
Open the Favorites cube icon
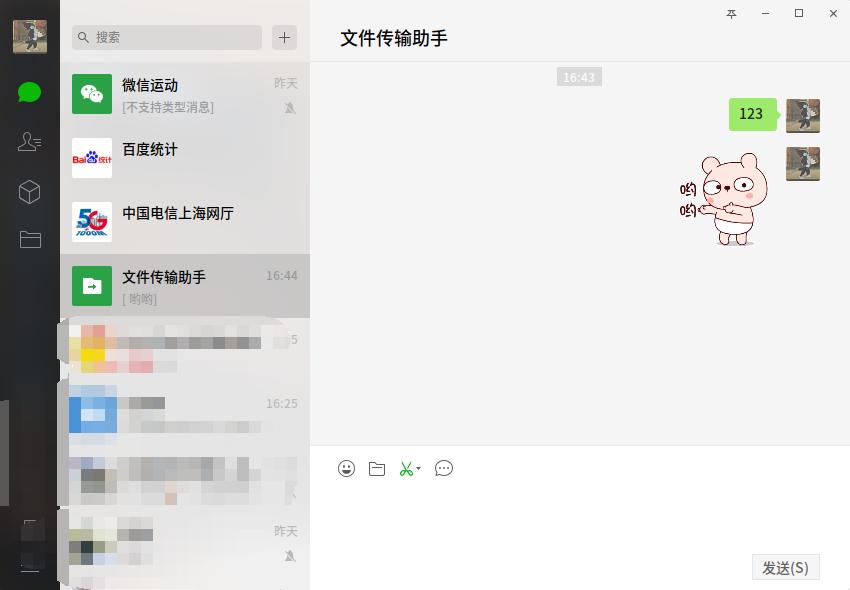pyautogui.click(x=29, y=191)
